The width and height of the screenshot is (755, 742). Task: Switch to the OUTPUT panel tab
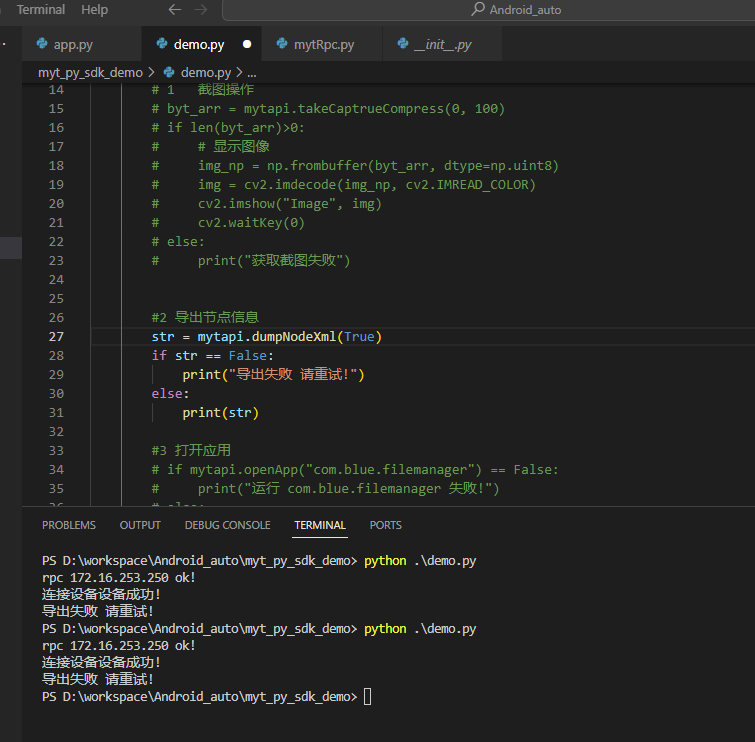[140, 525]
